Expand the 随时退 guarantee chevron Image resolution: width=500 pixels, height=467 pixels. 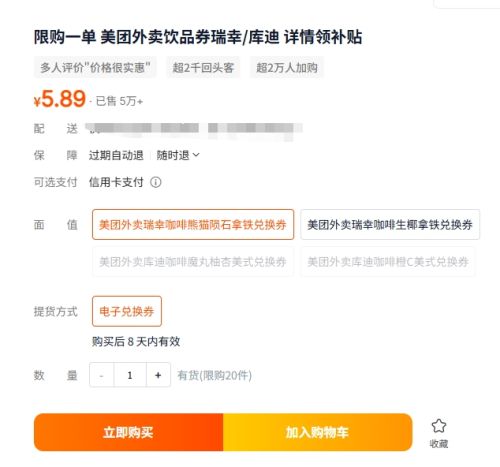[x=196, y=155]
